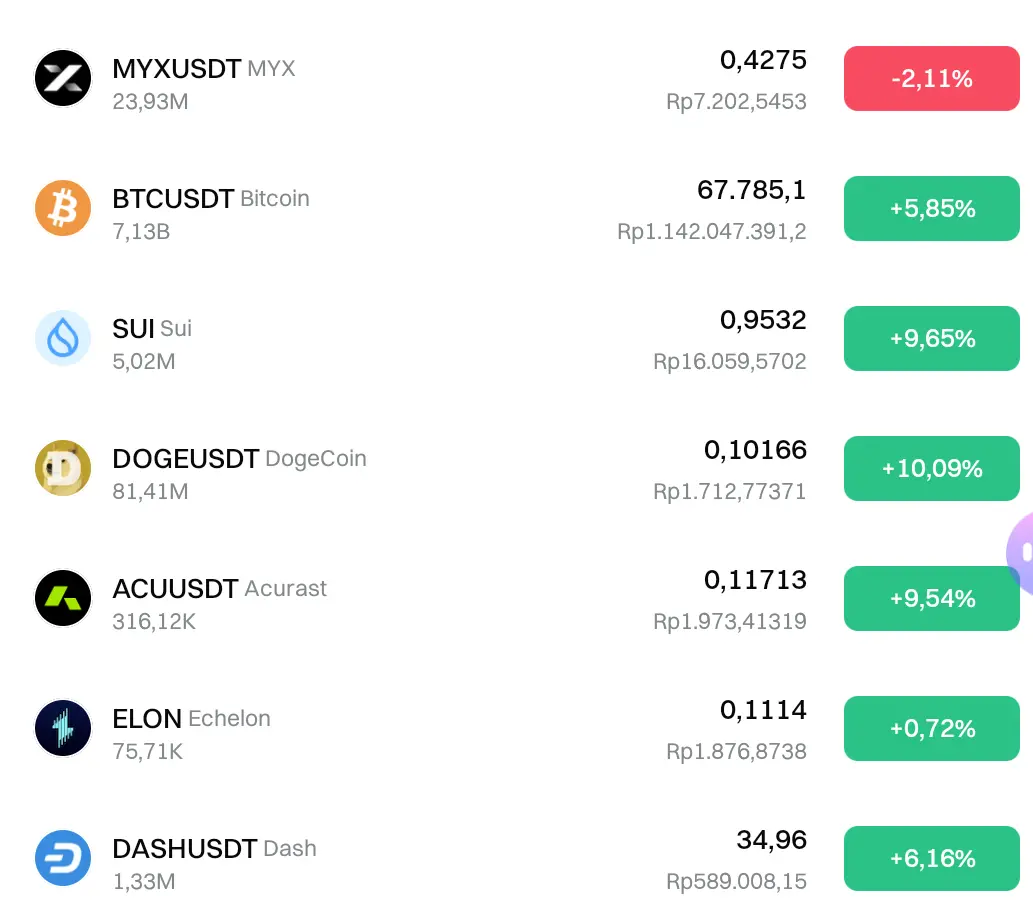Tap the DogeCoin shiba icon
This screenshot has width=1033, height=911.
(63, 468)
